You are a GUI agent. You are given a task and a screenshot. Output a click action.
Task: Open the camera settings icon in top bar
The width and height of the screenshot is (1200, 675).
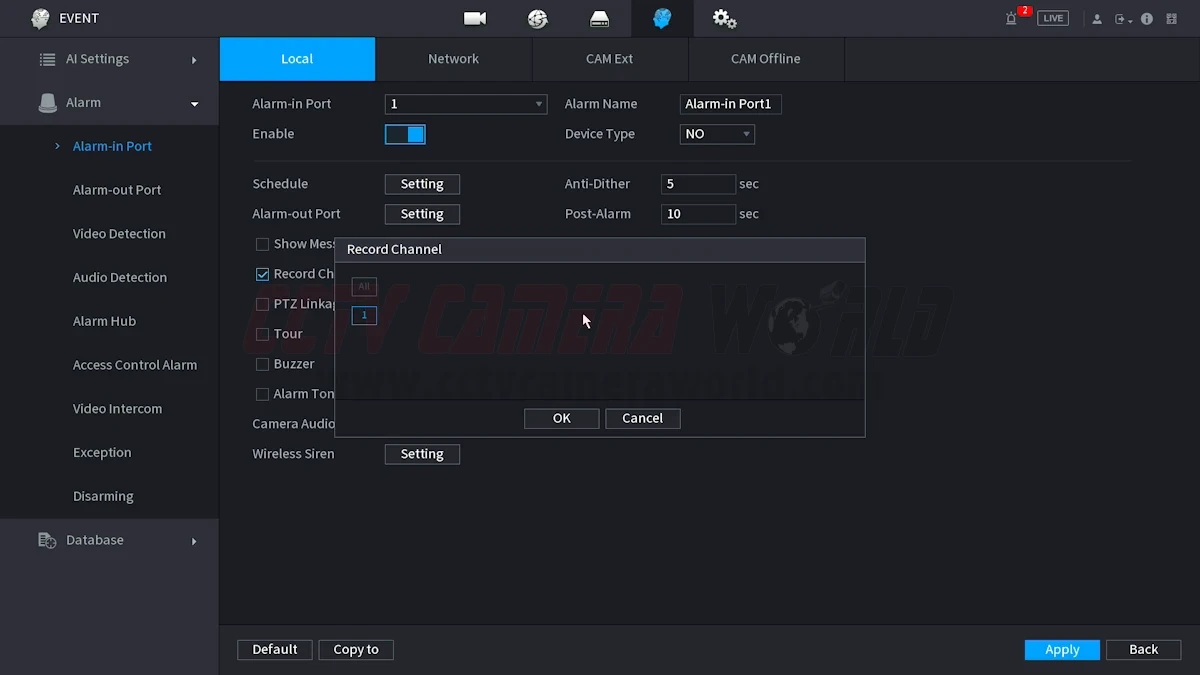475,19
